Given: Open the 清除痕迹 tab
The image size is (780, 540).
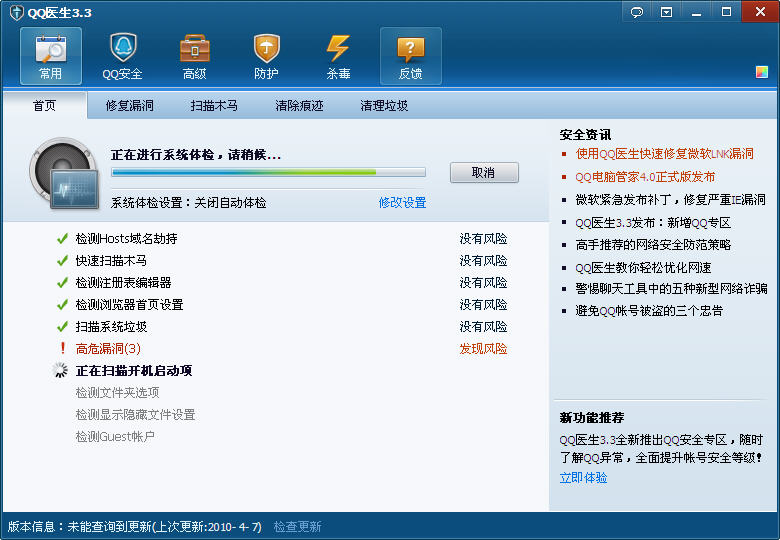Looking at the screenshot, I should point(299,105).
